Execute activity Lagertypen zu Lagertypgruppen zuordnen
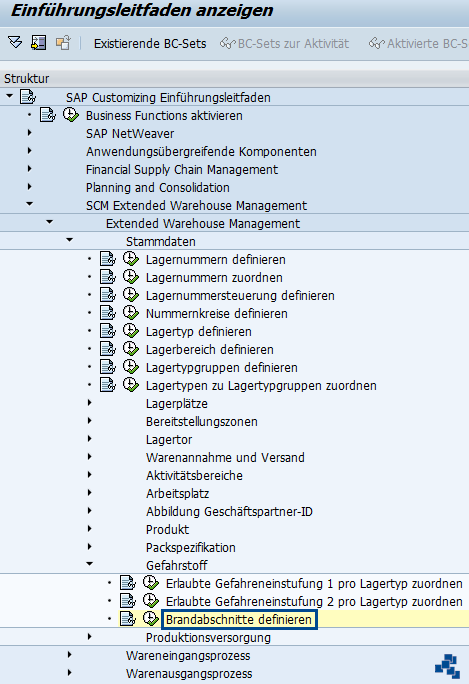The width and height of the screenshot is (469, 684). (x=130, y=385)
